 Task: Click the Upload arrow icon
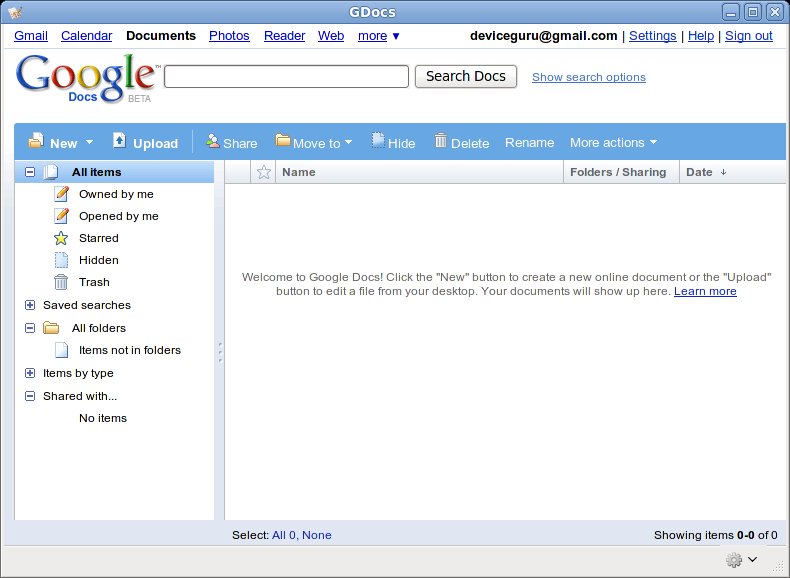point(119,141)
